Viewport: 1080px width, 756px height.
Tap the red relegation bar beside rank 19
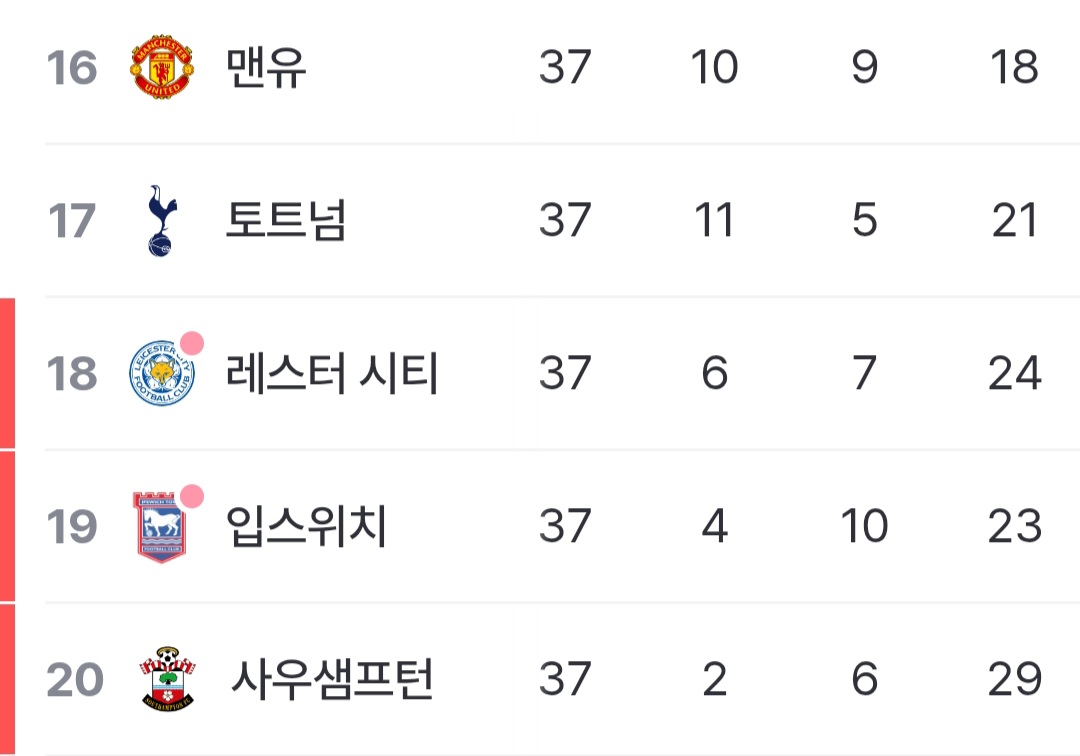7,526
